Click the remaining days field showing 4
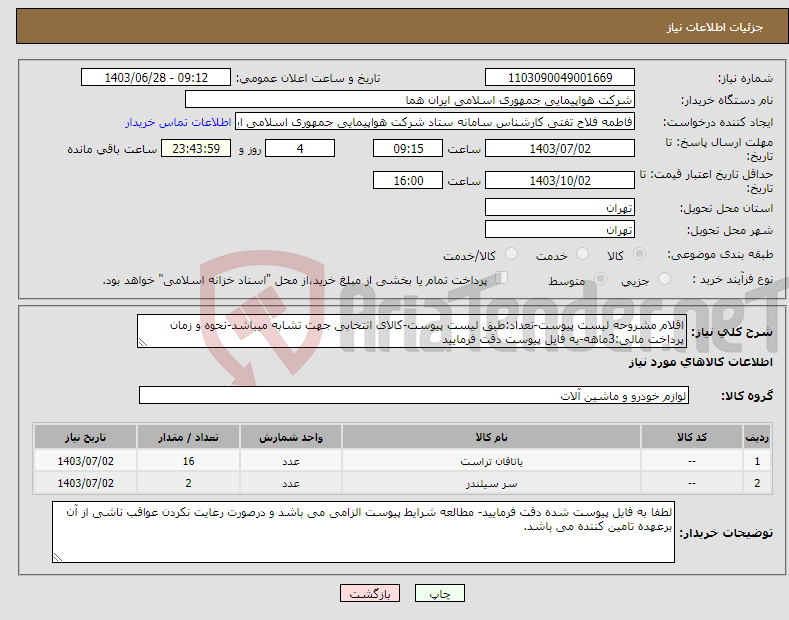Image resolution: width=789 pixels, height=620 pixels. click(x=300, y=148)
